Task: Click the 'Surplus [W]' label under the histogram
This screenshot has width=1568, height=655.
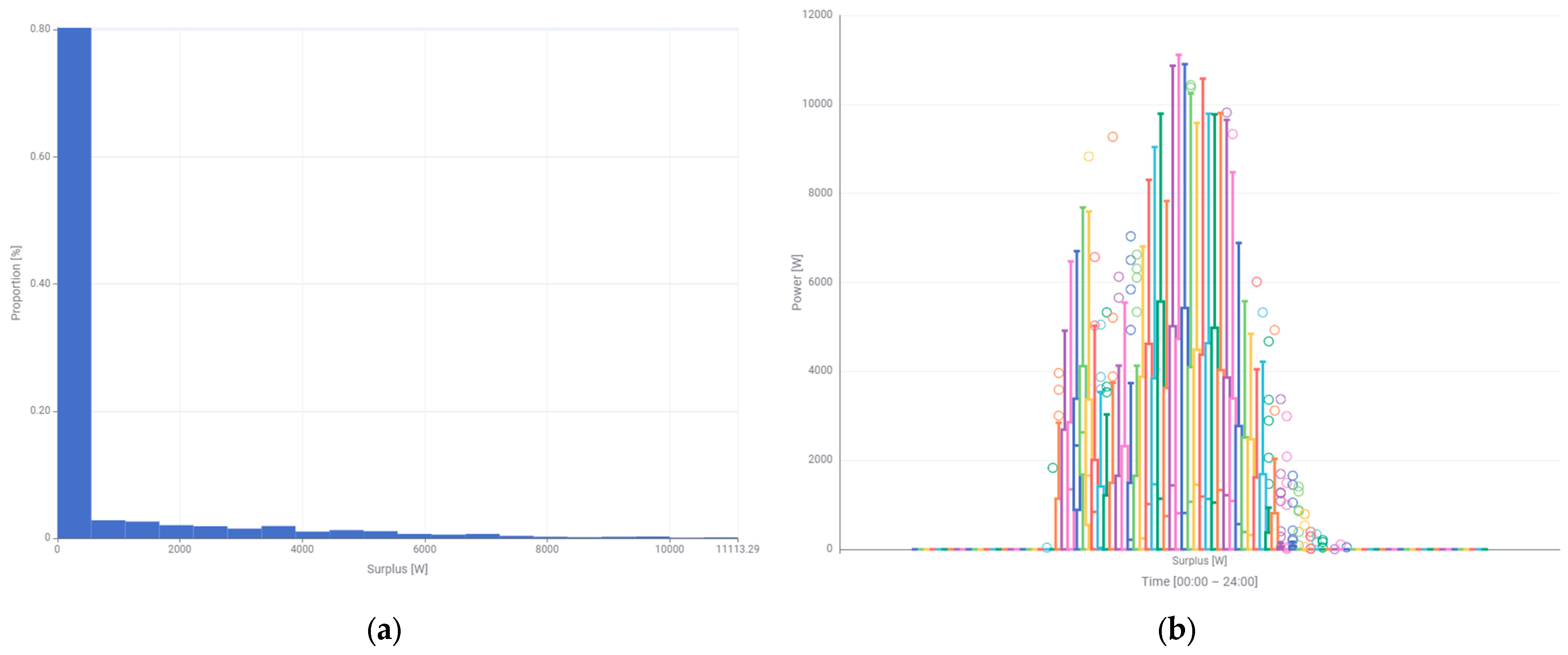Action: (x=397, y=569)
